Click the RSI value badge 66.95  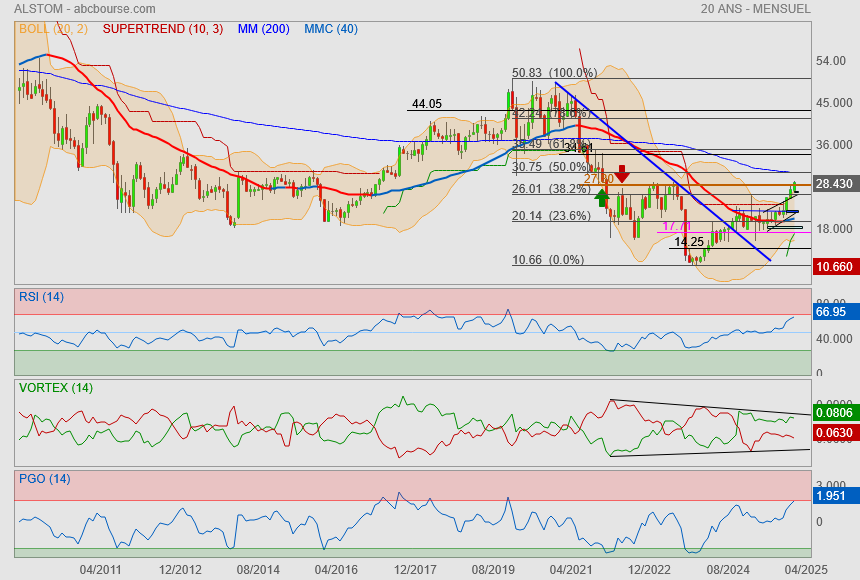click(x=832, y=312)
